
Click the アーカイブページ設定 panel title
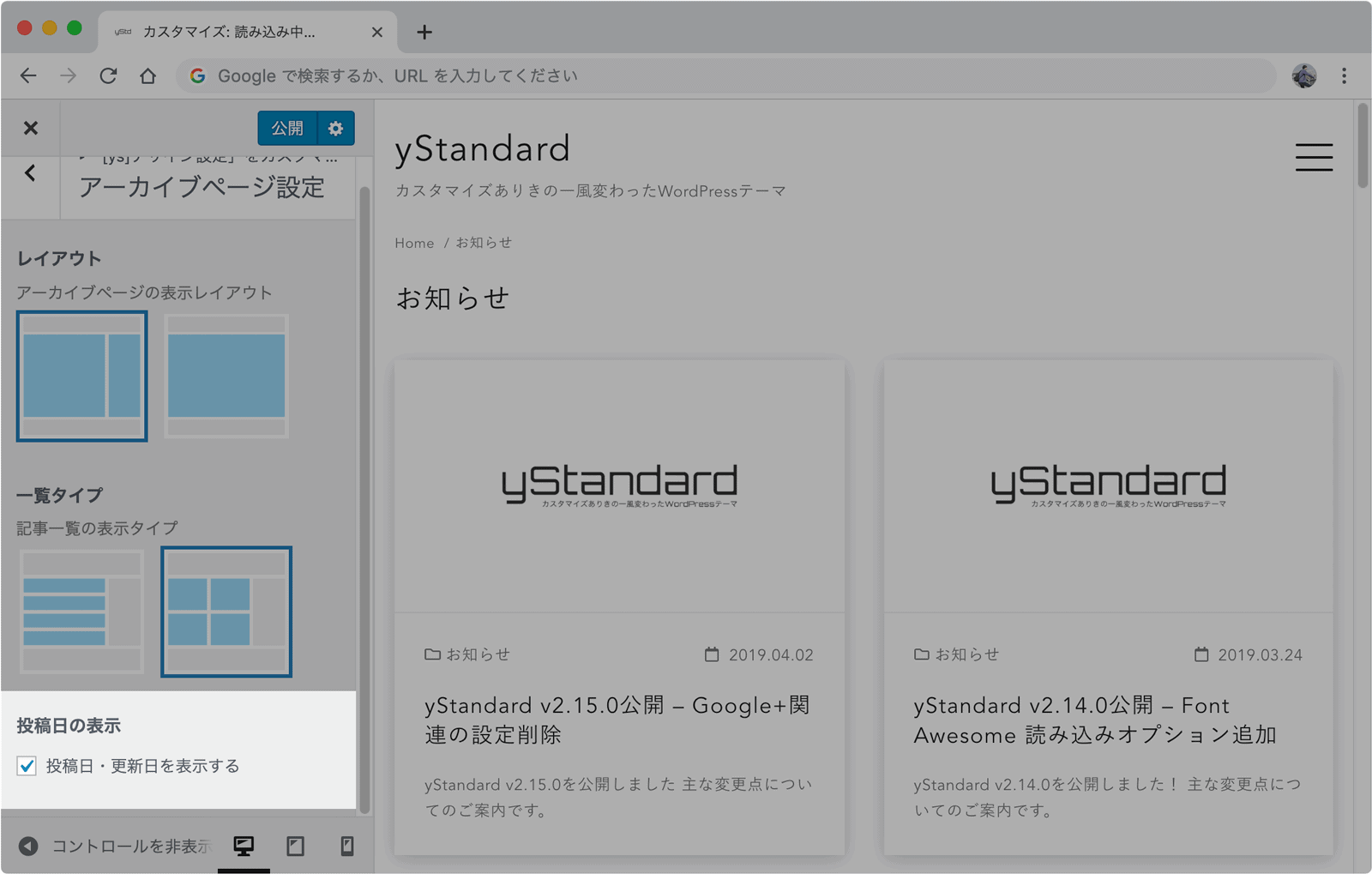202,187
